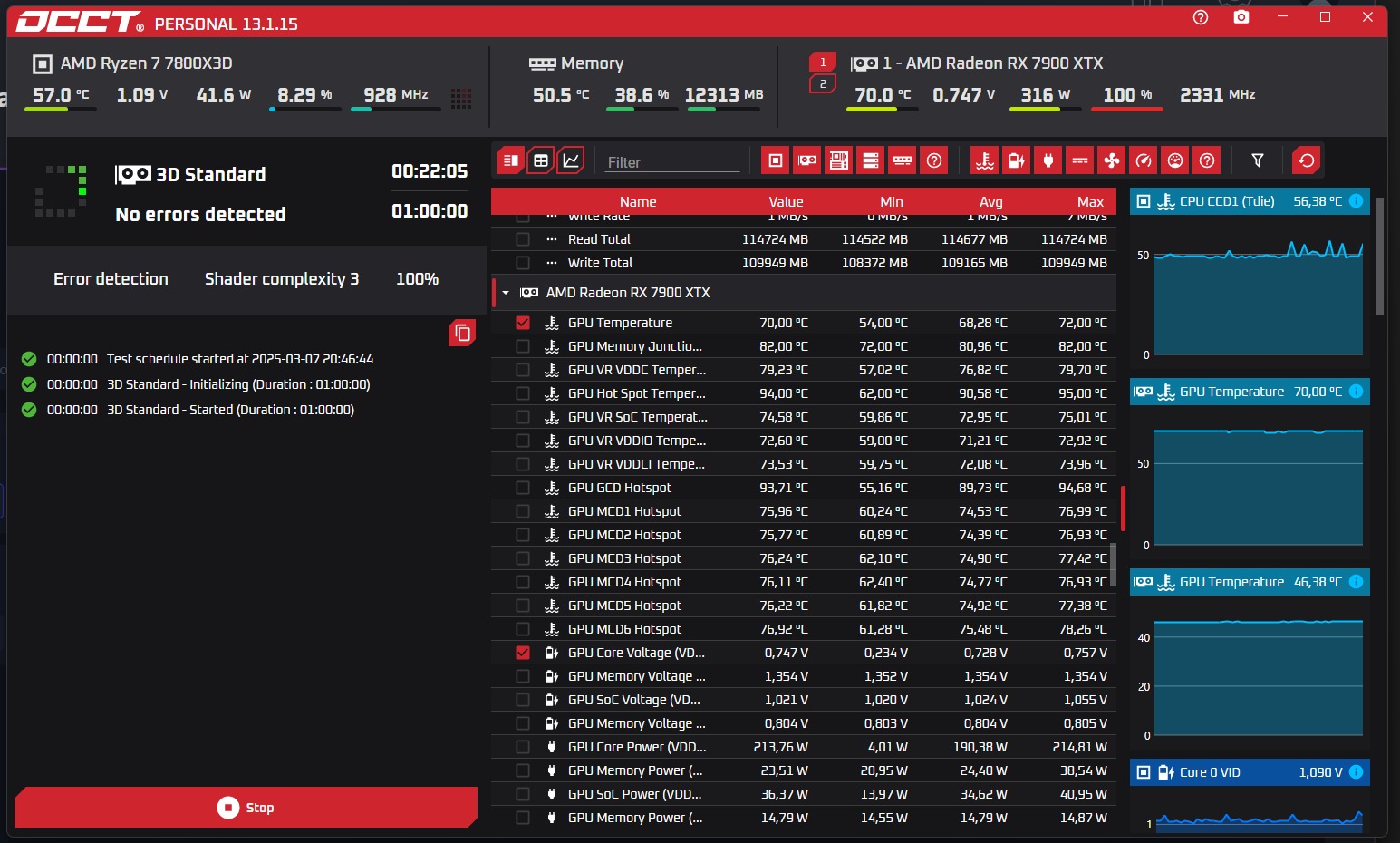Viewport: 1400px width, 843px height.
Task: Select the GPU VR SoC Temperature row name
Action: click(x=638, y=417)
